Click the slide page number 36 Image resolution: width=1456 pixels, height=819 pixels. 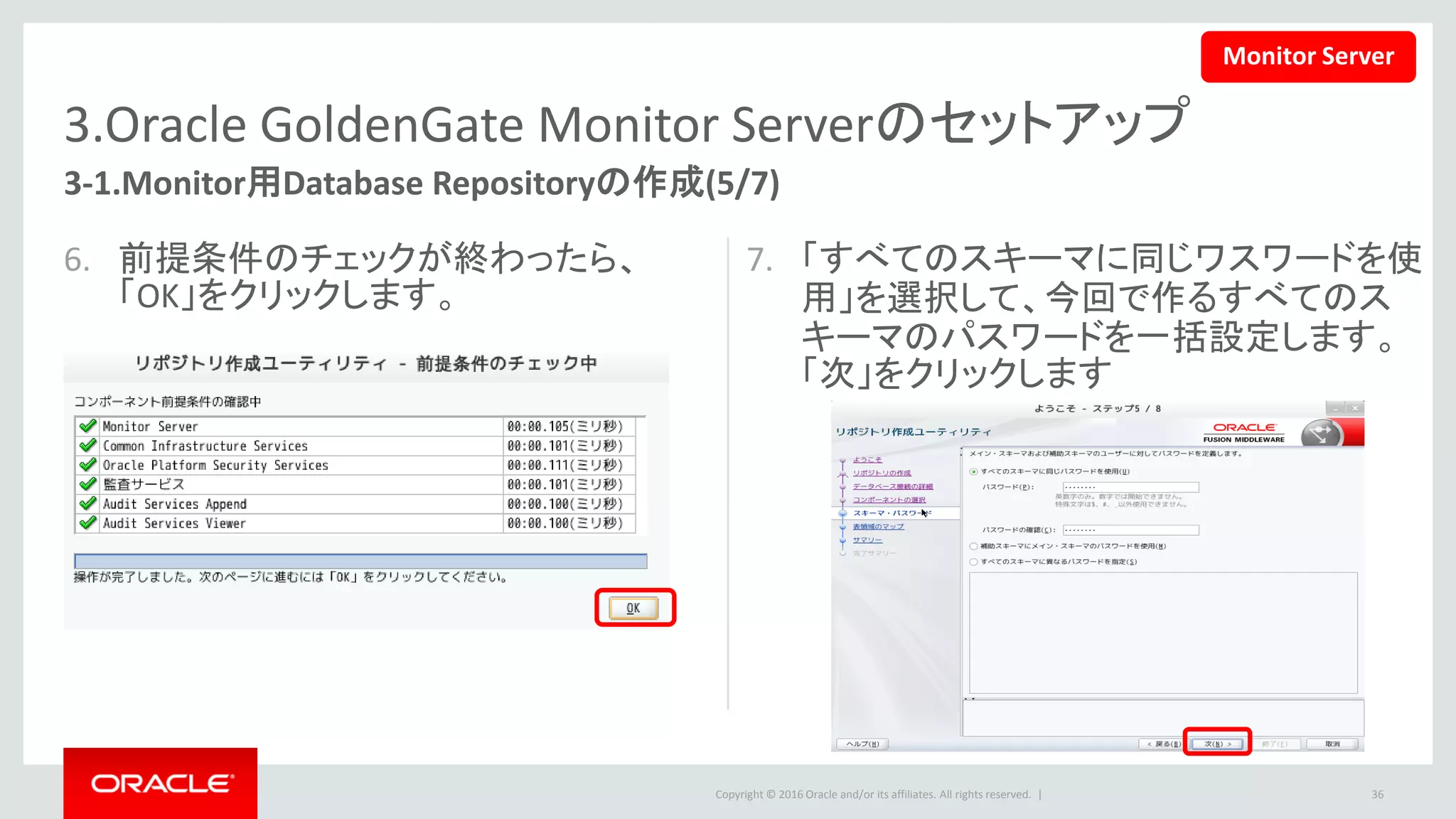(1377, 795)
